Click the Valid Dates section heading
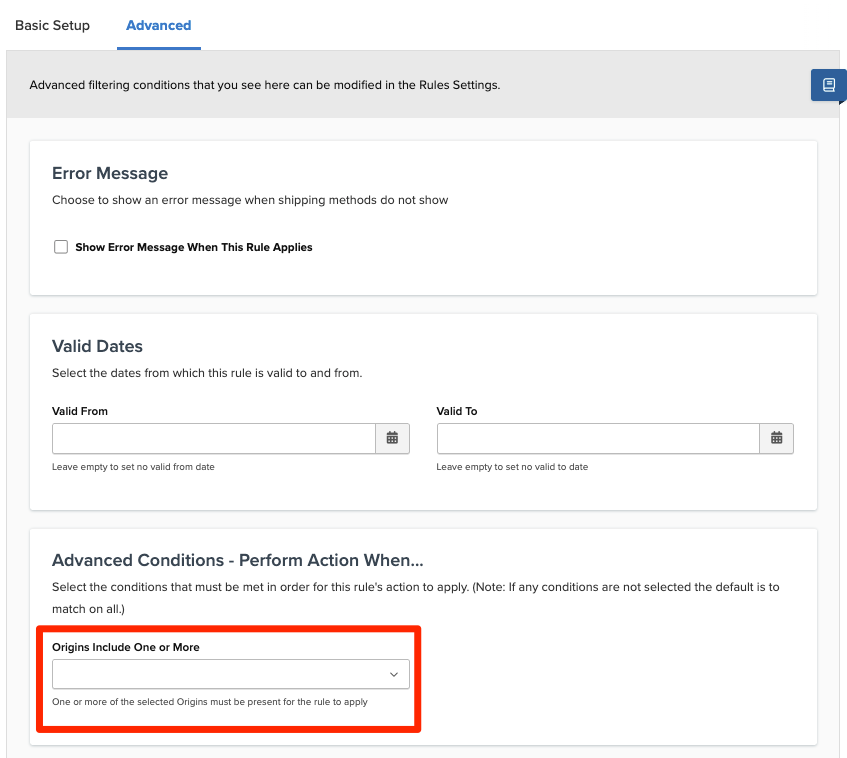This screenshot has height=758, width=847. [x=97, y=346]
